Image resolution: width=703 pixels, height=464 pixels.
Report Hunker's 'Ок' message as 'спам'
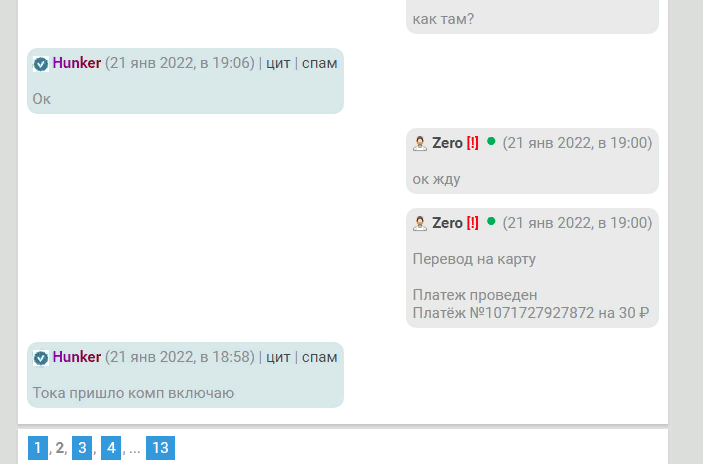click(x=319, y=64)
